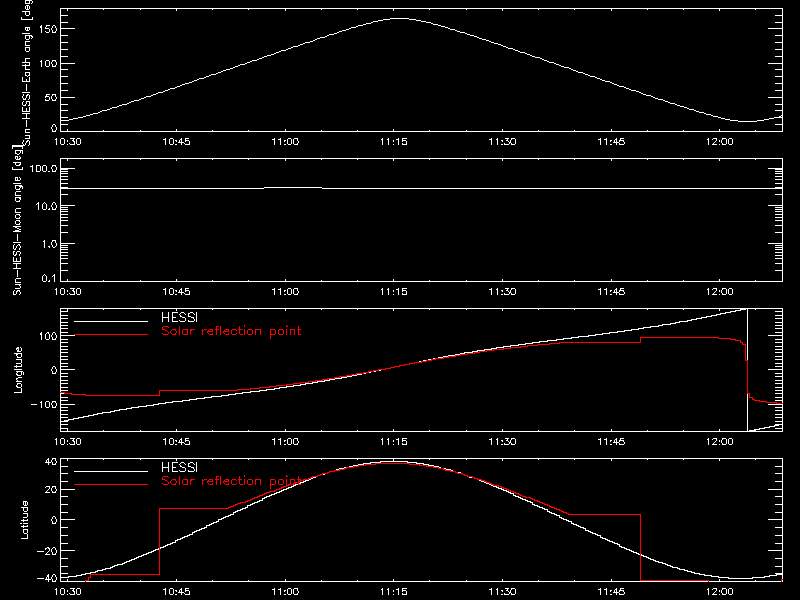Select the 0.1 tick on Moon angle plot
Viewport: 800px width, 600px height.
point(49,278)
